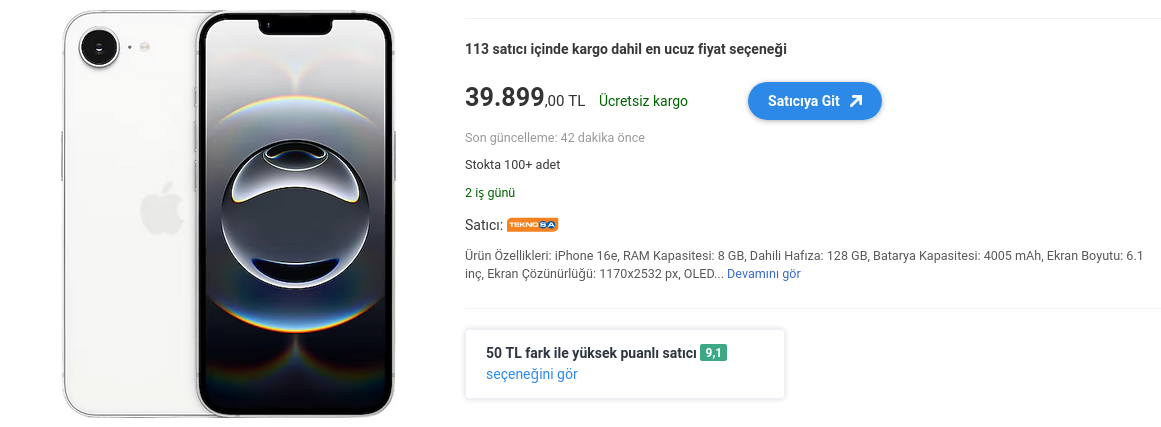This screenshot has height=427, width=1161.
Task: Click the rear camera lens on phone
Action: pyautogui.click(x=99, y=47)
